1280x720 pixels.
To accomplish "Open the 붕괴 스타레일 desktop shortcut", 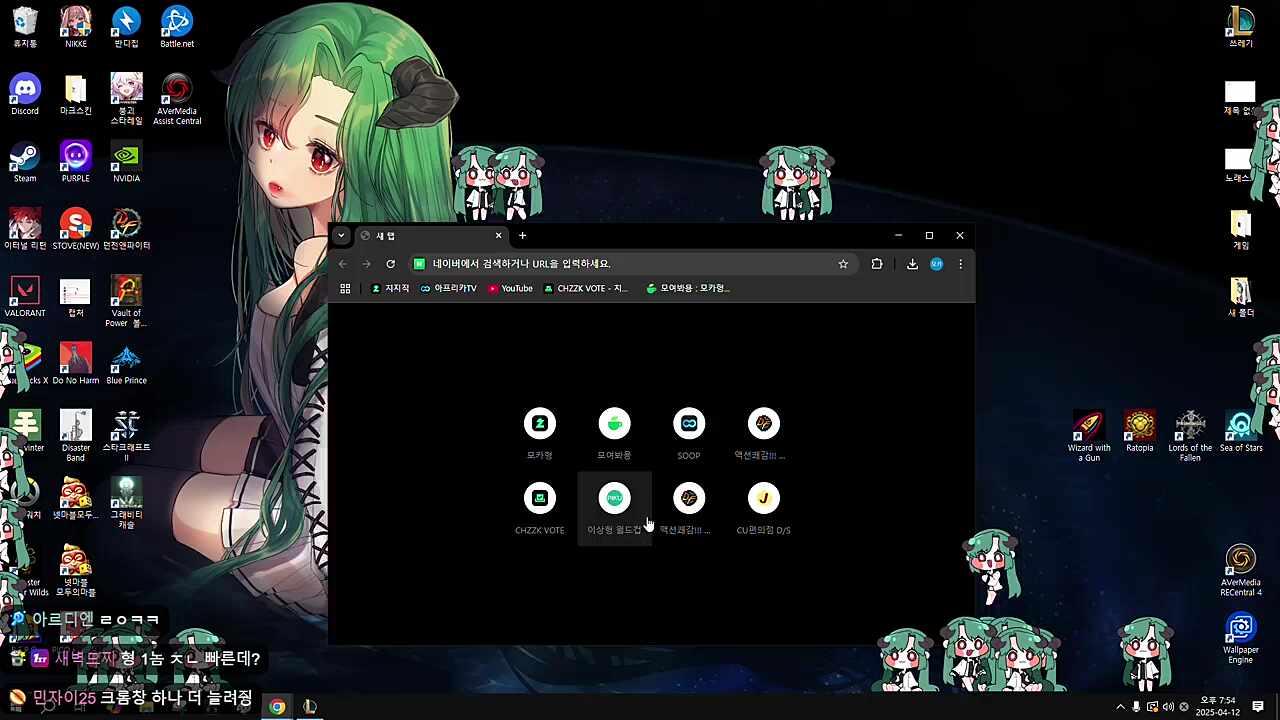I will click(x=126, y=99).
